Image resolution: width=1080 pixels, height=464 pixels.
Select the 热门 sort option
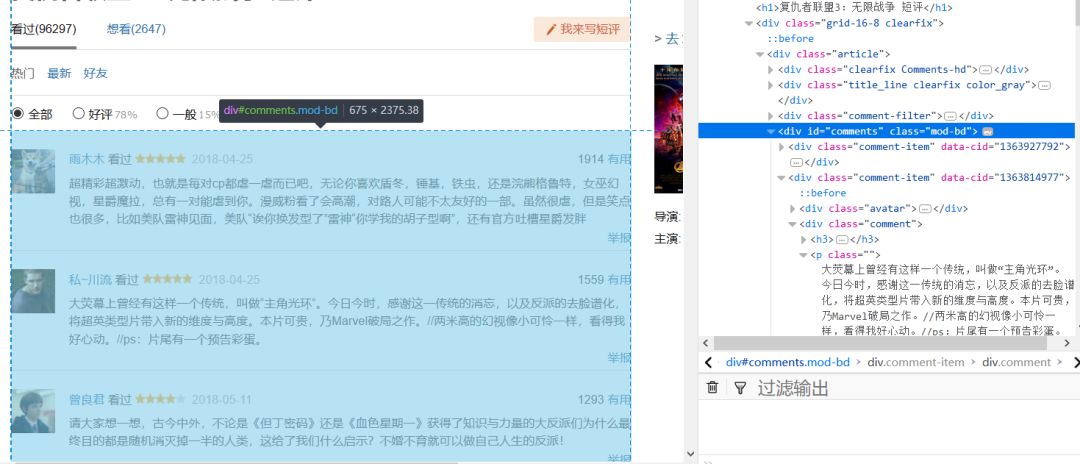[22, 74]
